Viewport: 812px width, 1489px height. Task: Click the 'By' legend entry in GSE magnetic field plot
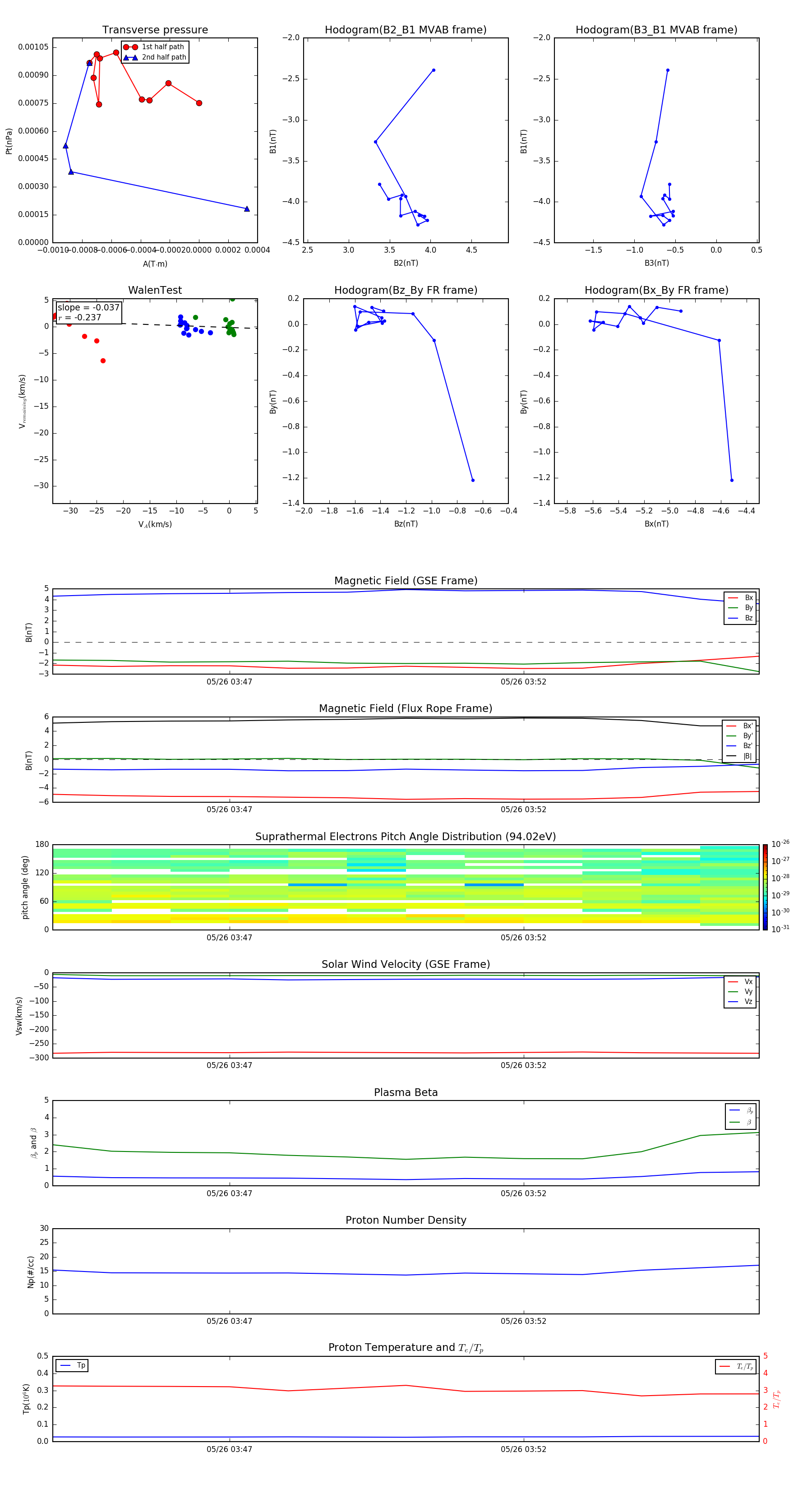pyautogui.click(x=740, y=607)
